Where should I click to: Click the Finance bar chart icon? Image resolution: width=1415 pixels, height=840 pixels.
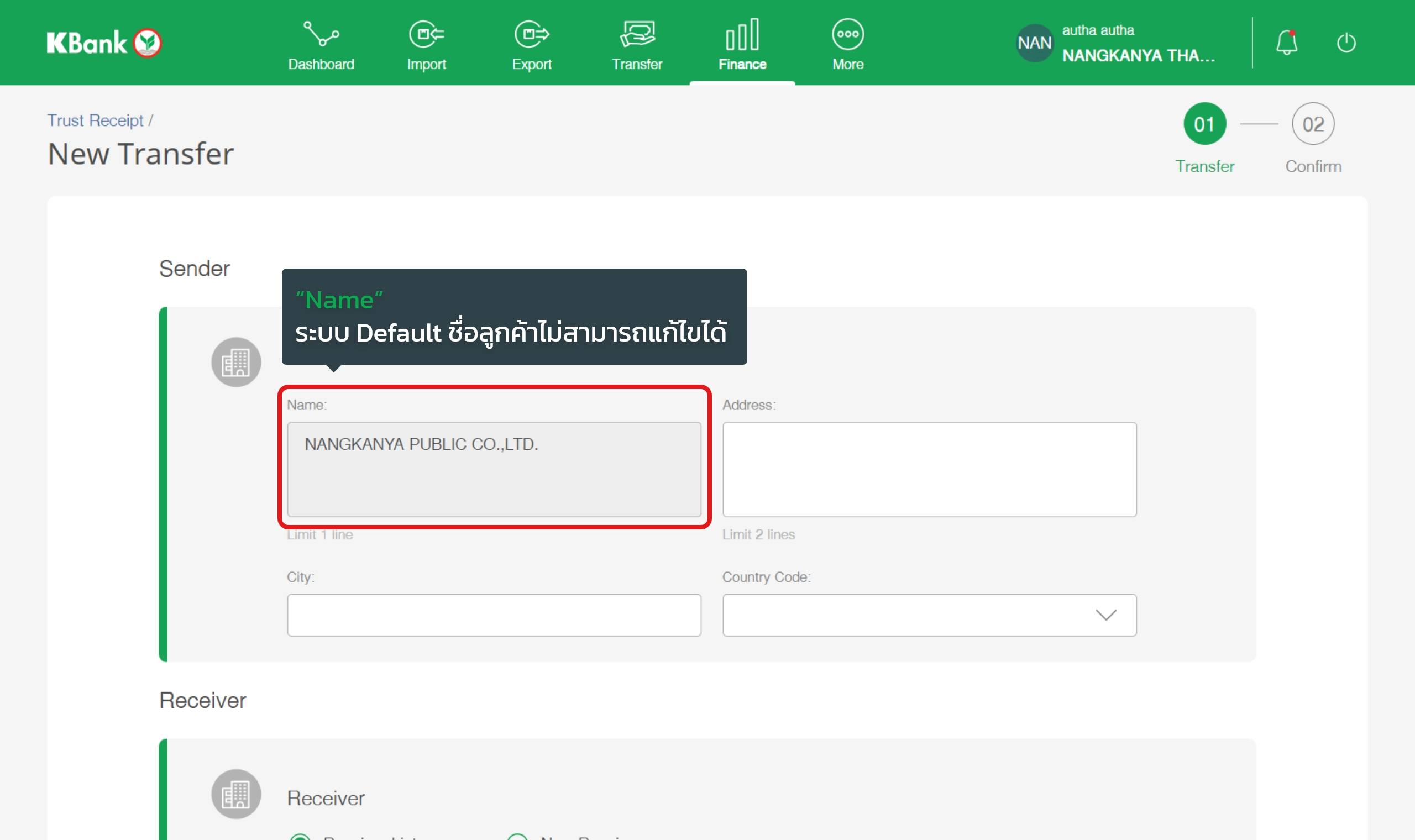pyautogui.click(x=742, y=34)
